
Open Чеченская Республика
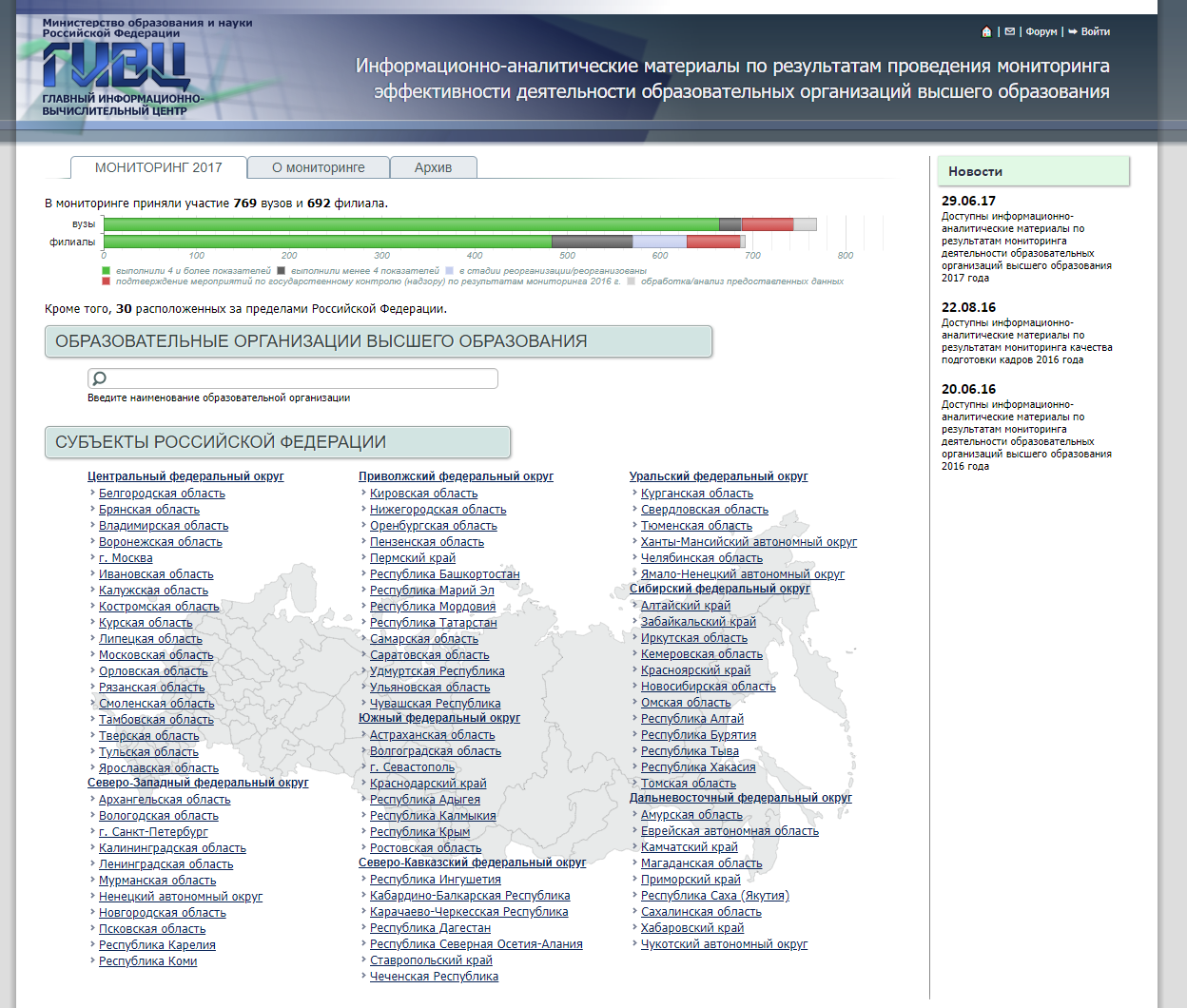[435, 977]
